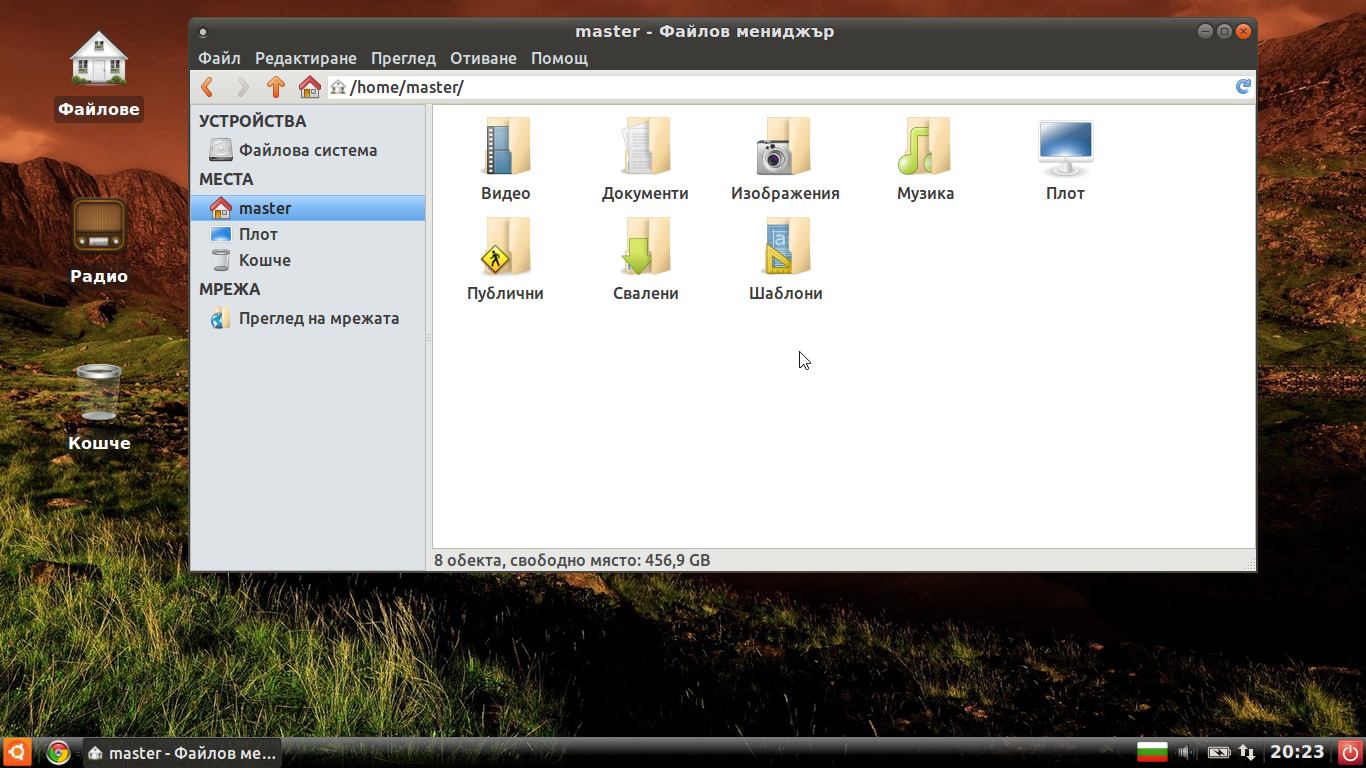1366x768 pixels.
Task: Click the master file manager taskbar button
Action: [182, 752]
